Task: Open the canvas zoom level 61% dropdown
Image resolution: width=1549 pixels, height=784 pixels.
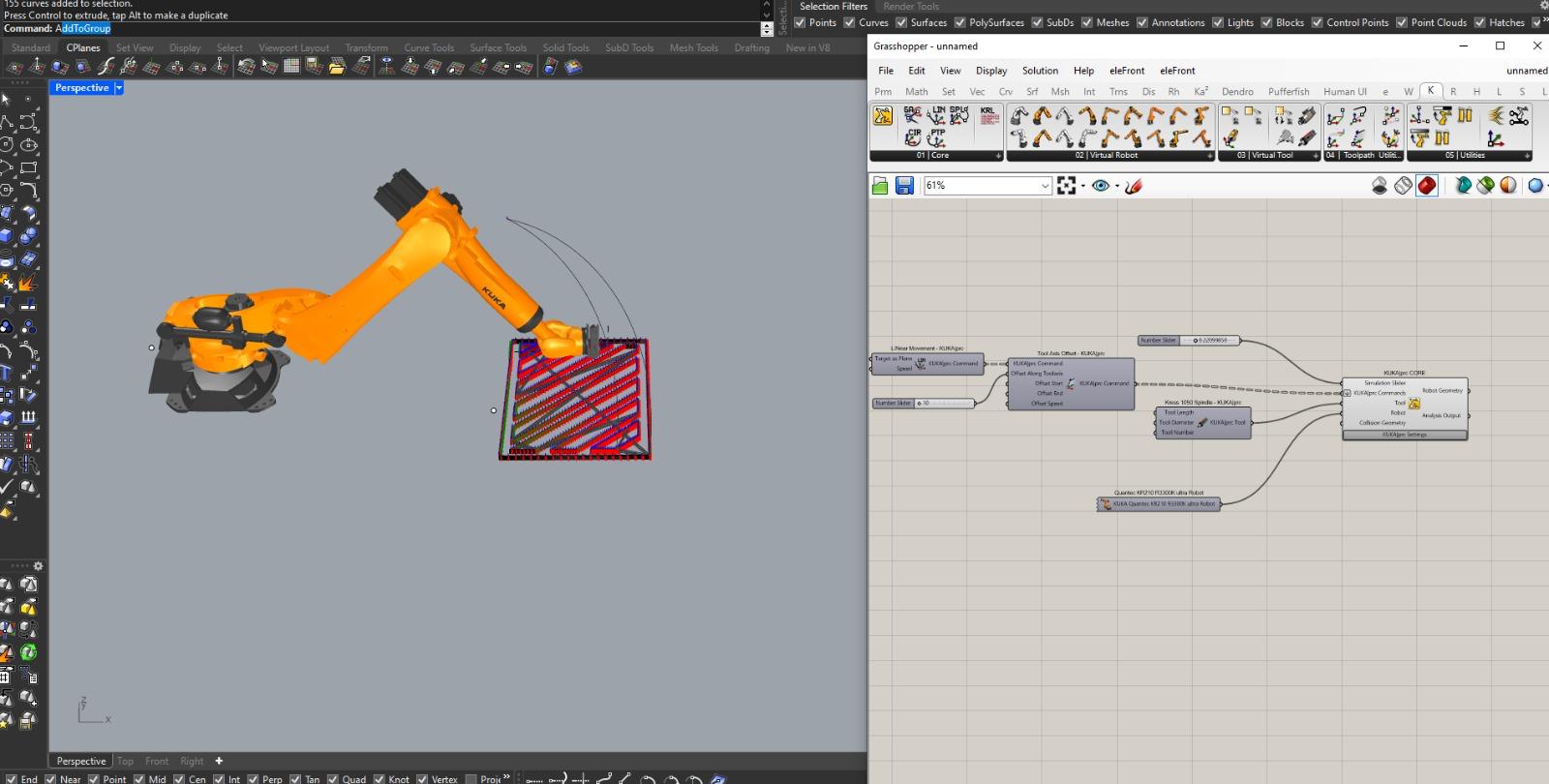Action: pos(1045,186)
